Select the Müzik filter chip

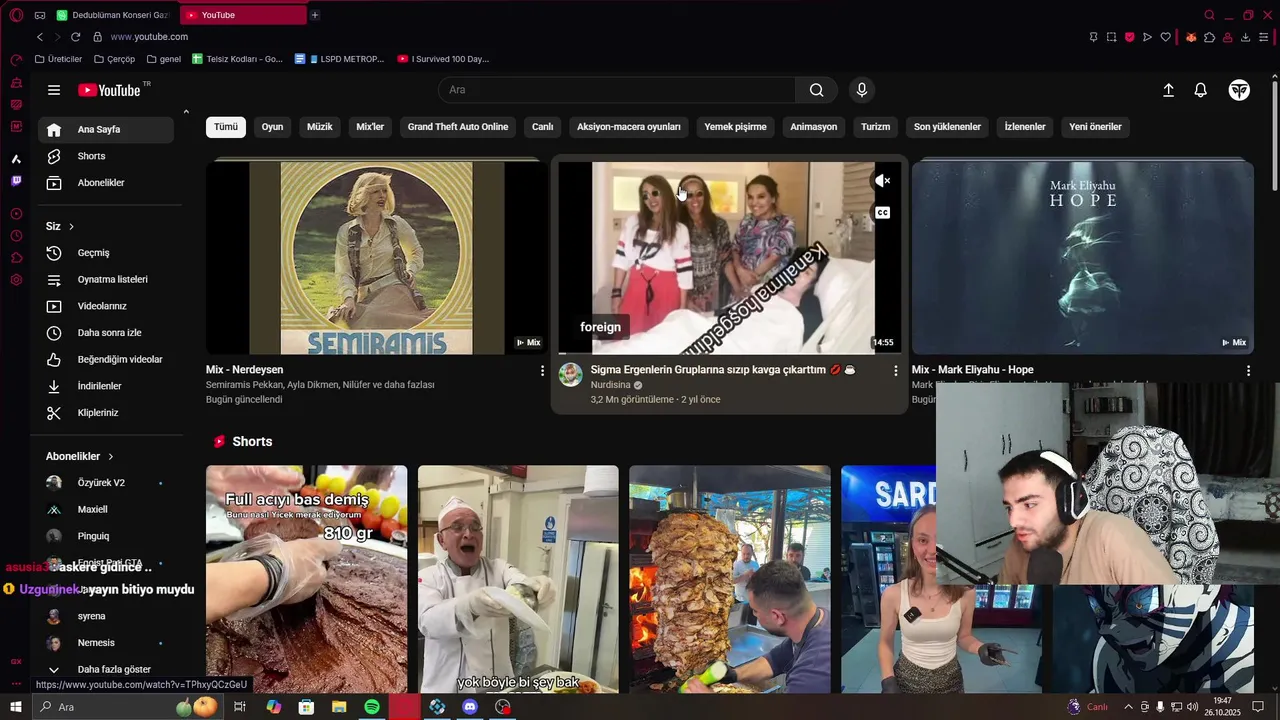pyautogui.click(x=320, y=127)
